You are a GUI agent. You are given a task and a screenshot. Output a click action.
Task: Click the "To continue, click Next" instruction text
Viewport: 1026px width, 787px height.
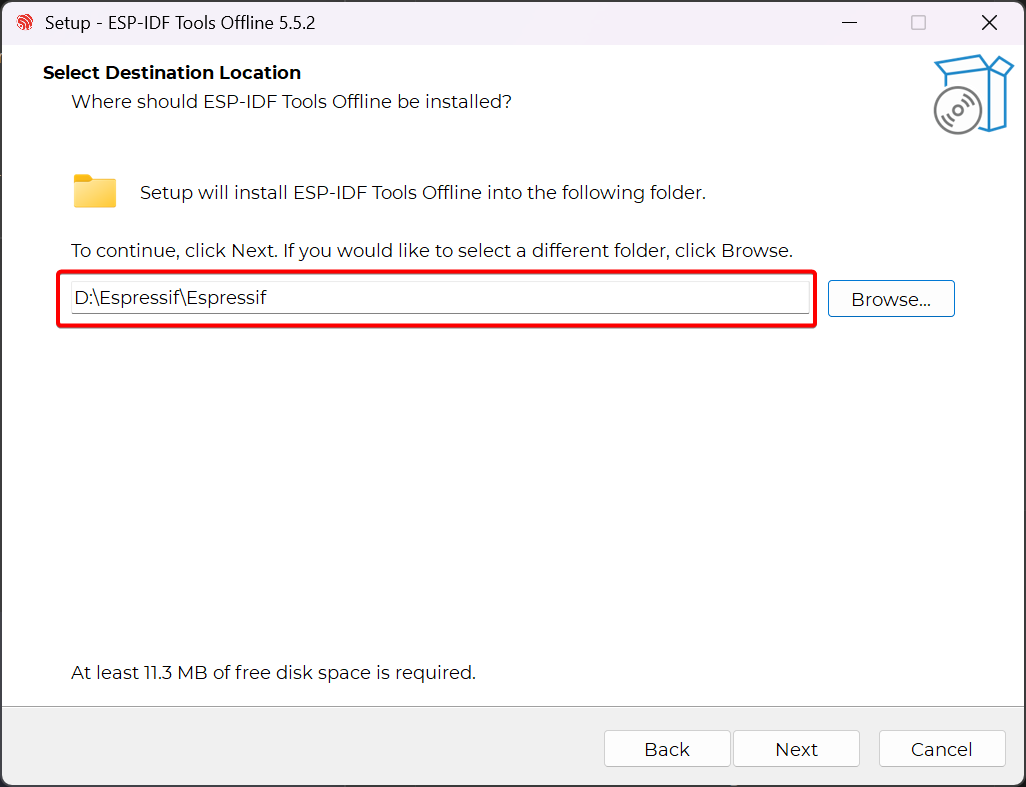point(432,250)
